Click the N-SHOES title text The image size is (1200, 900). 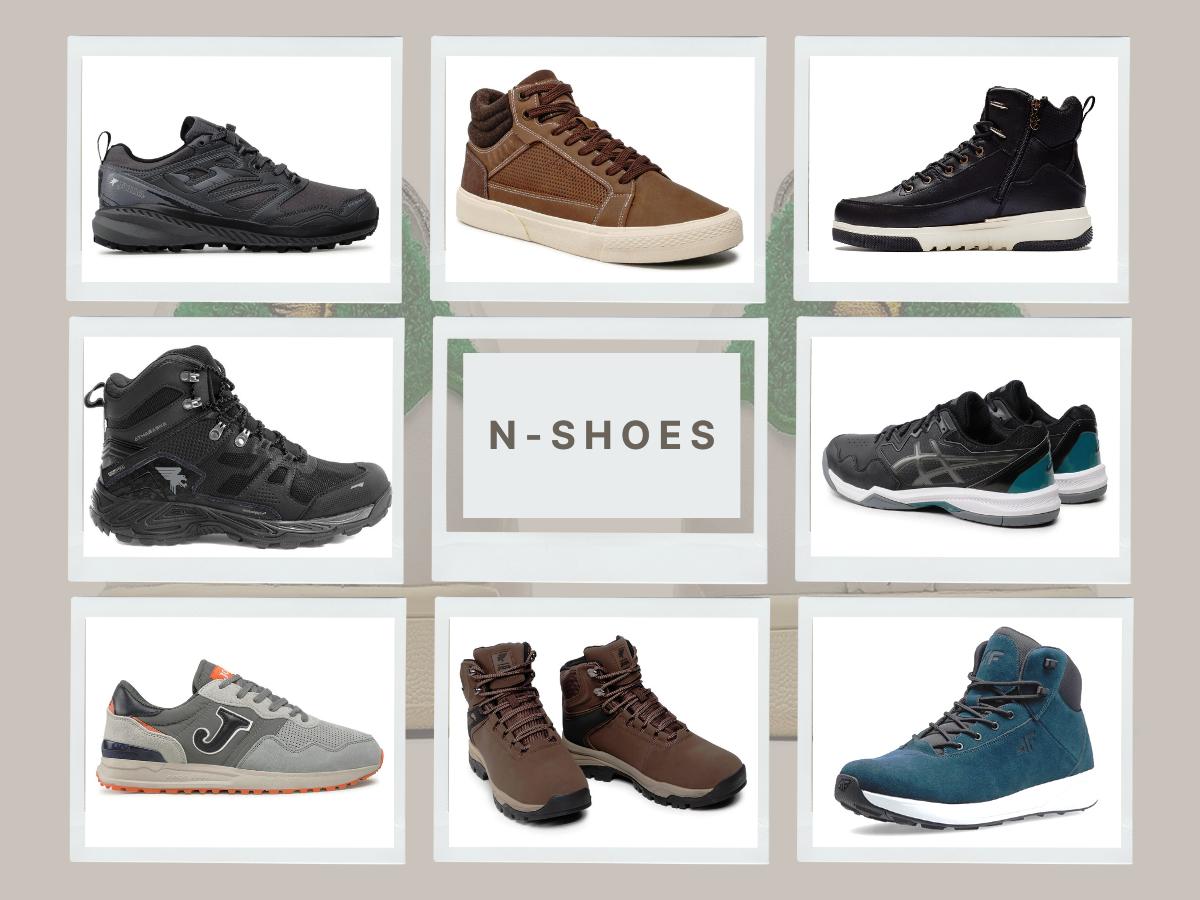603,435
